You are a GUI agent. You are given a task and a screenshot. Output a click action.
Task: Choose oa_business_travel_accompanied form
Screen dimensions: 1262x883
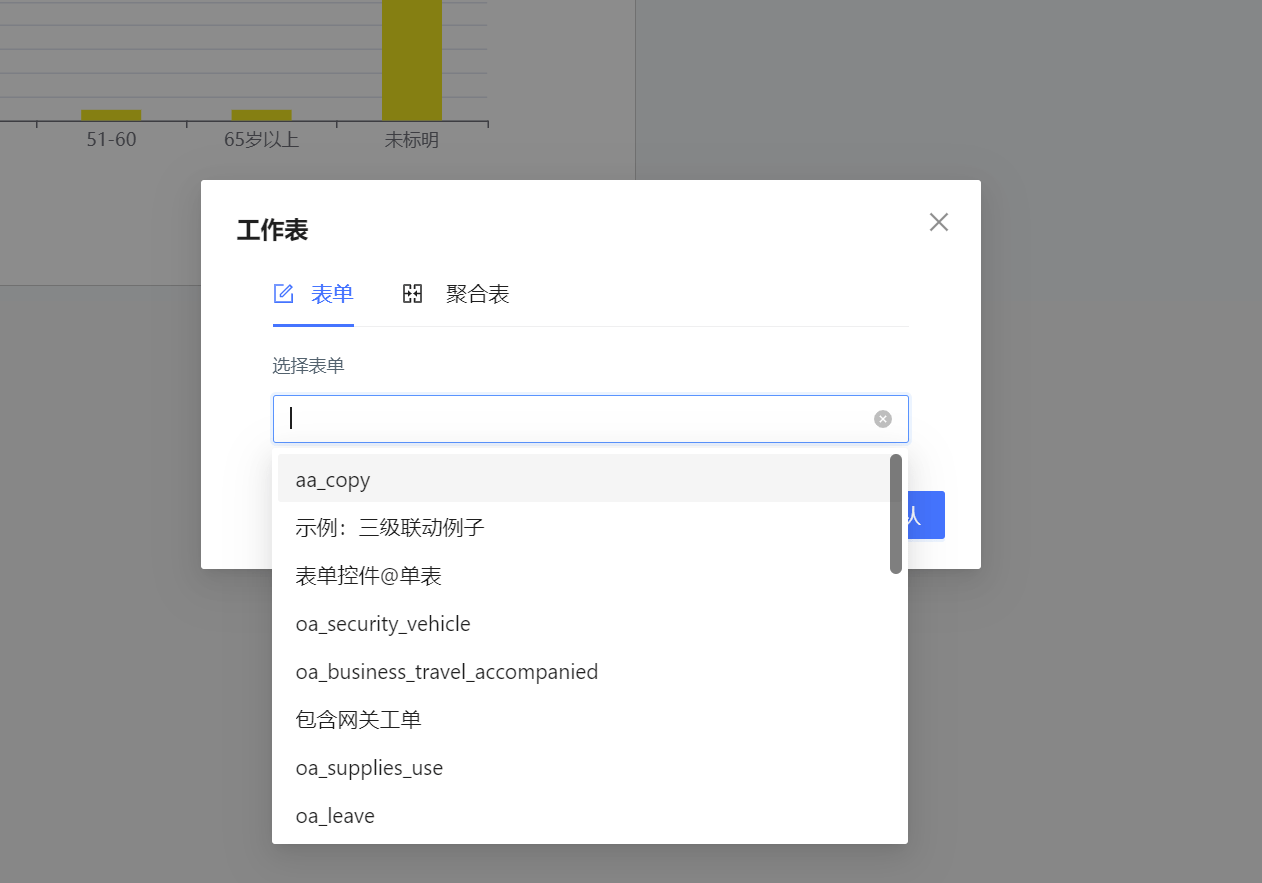[447, 672]
